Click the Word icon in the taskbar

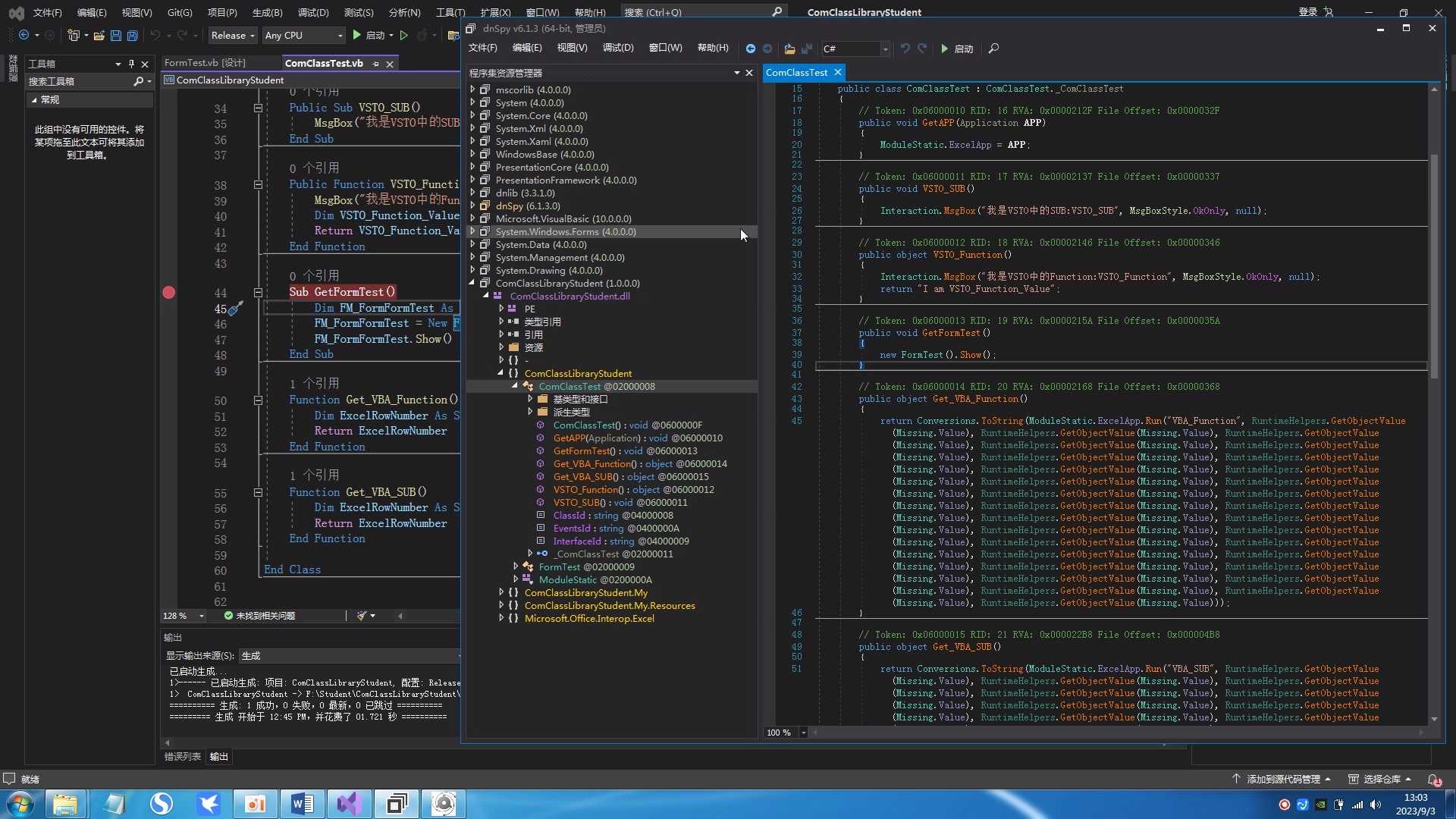coord(302,803)
